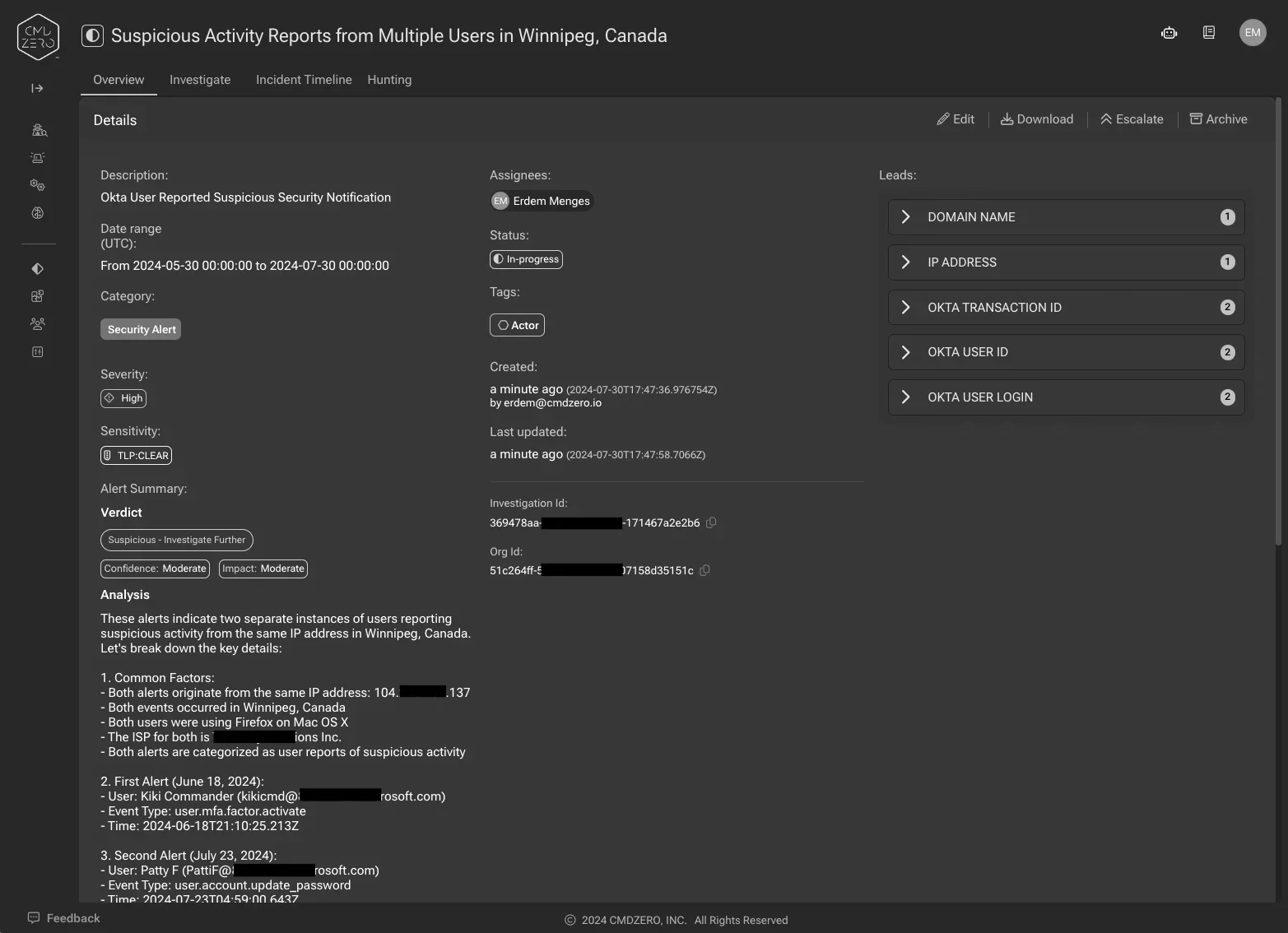Expand the sidebar with the arrow icon

coord(37,88)
